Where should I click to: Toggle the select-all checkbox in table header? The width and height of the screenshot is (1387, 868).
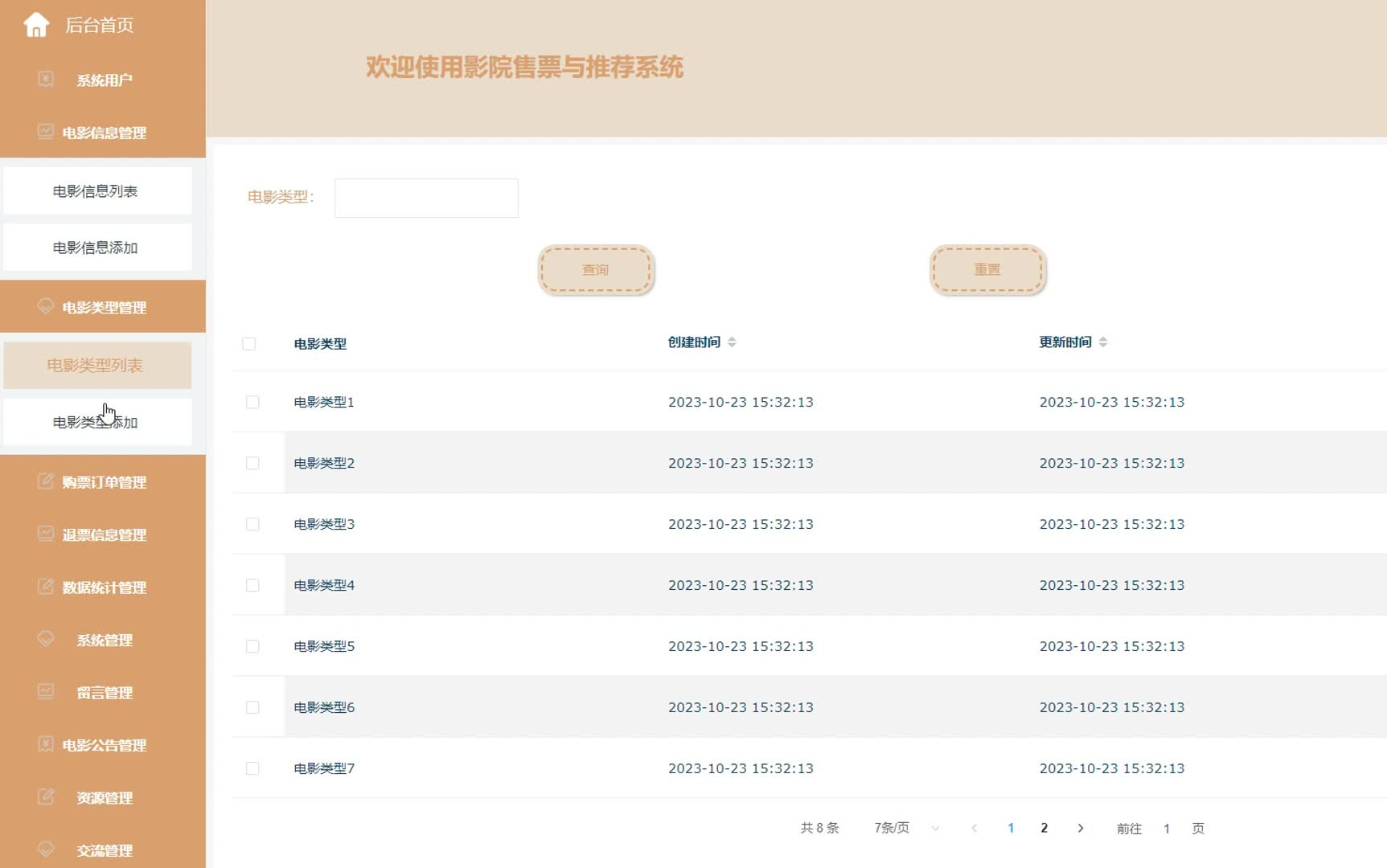[x=250, y=343]
